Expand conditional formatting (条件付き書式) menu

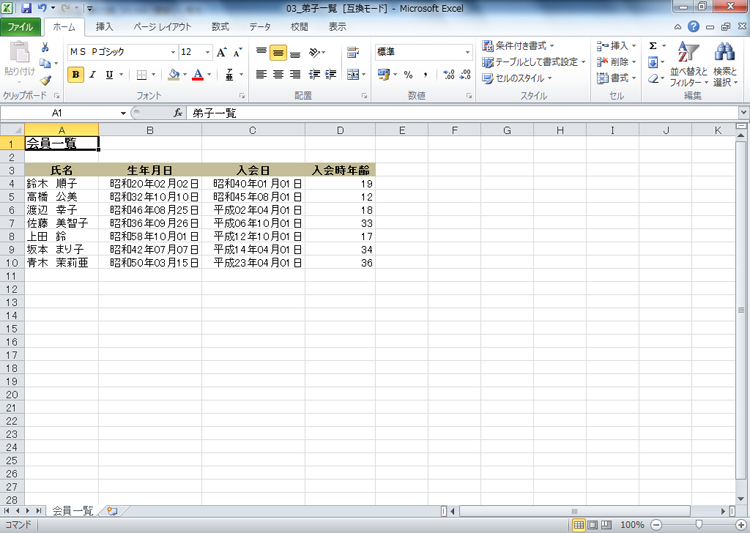click(x=518, y=46)
